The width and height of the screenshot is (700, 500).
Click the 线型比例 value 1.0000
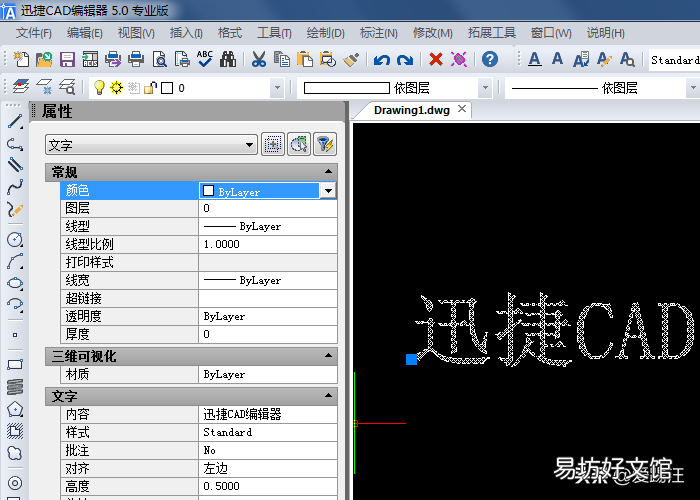pos(267,244)
